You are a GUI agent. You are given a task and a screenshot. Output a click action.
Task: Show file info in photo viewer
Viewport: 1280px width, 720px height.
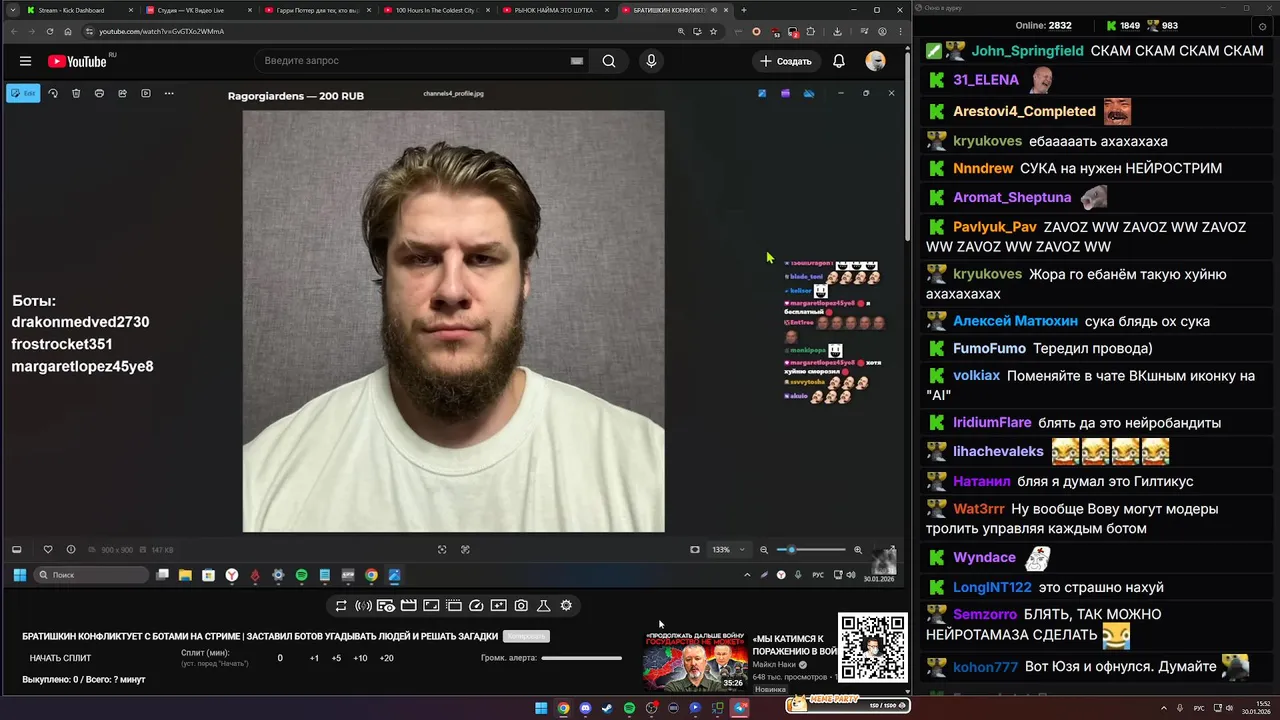point(71,549)
